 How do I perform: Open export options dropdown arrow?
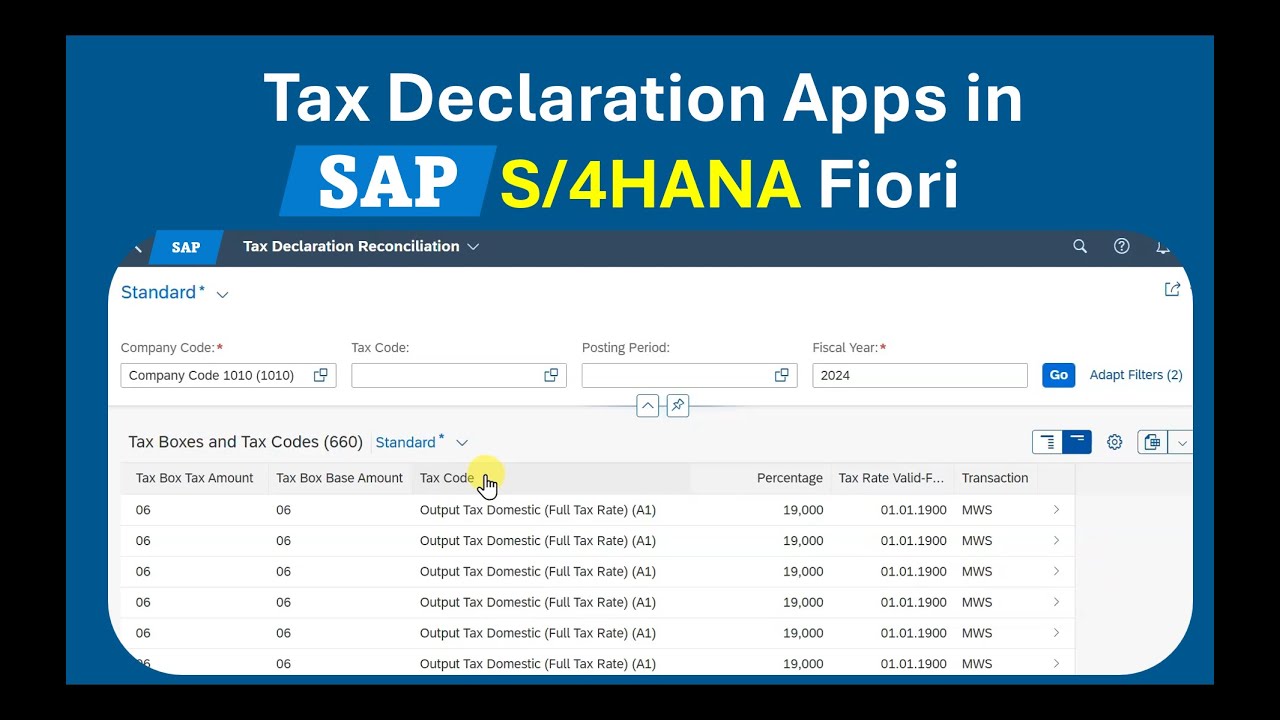[x=1181, y=442]
